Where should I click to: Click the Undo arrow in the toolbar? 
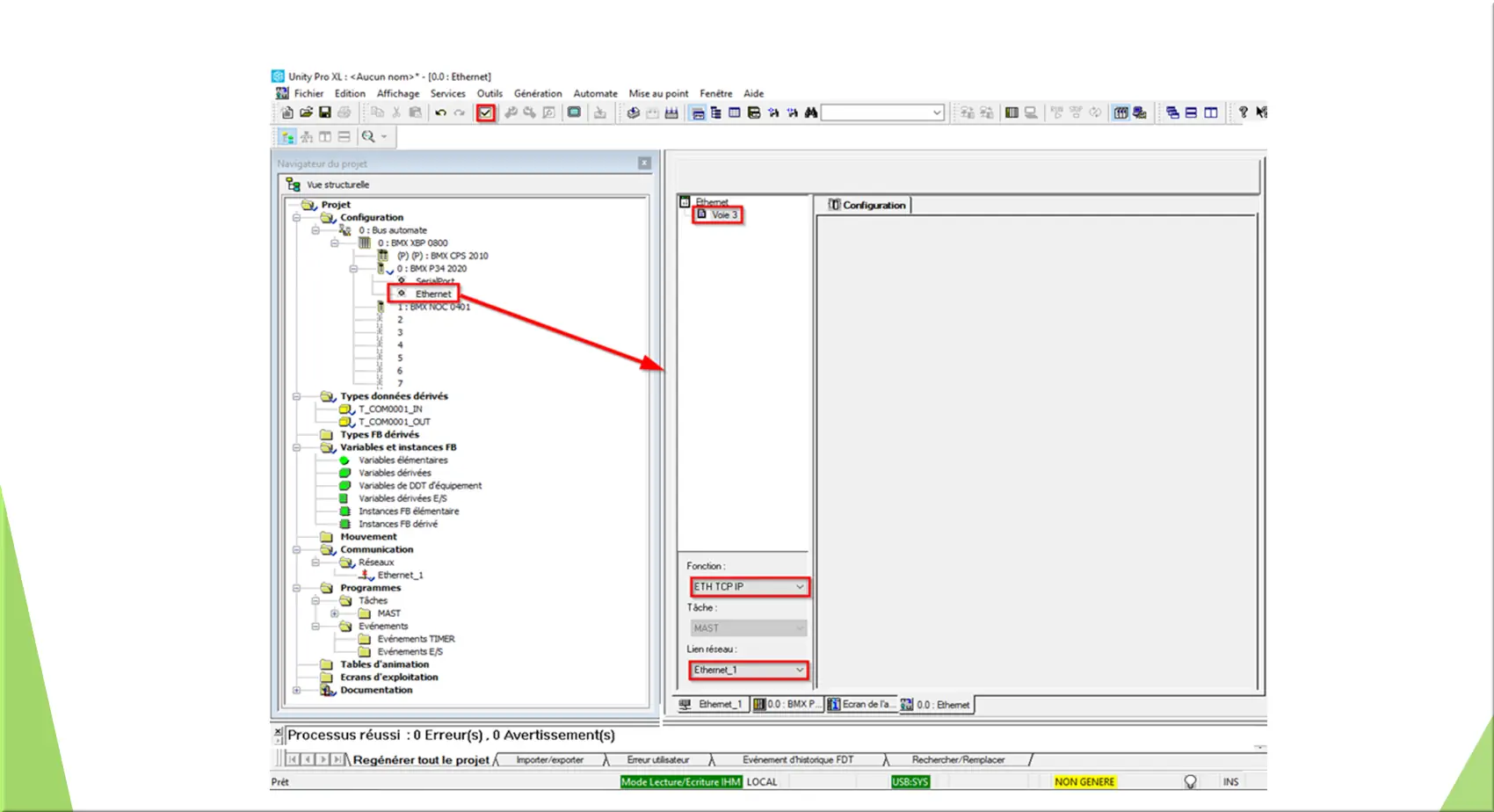coord(440,112)
